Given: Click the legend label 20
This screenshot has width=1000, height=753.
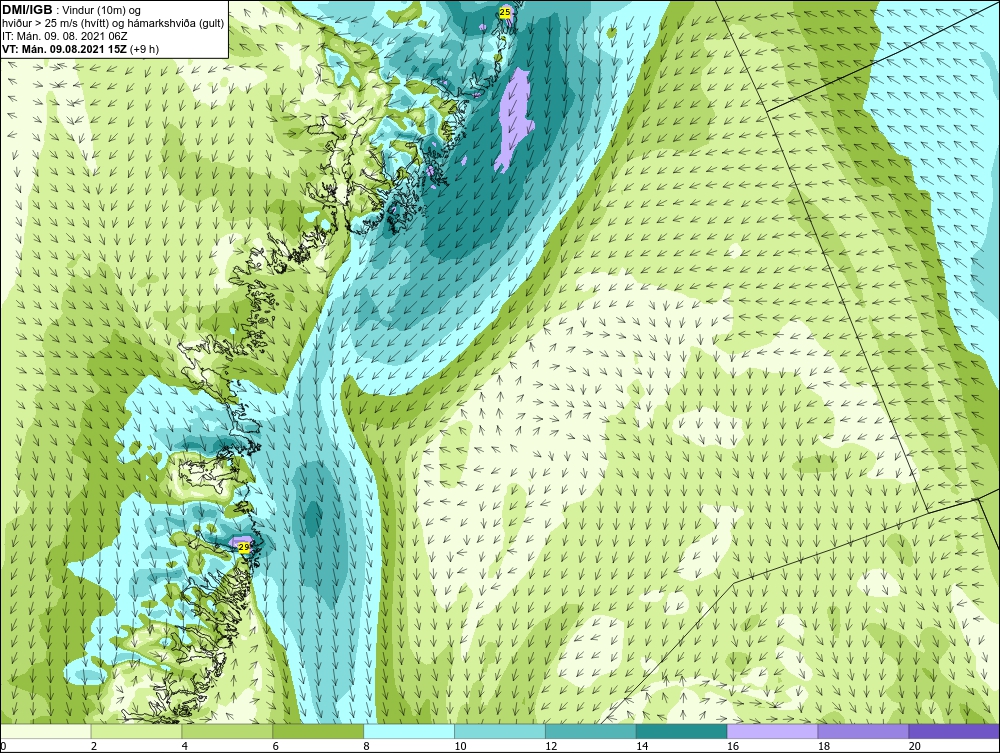Looking at the screenshot, I should 915,746.
